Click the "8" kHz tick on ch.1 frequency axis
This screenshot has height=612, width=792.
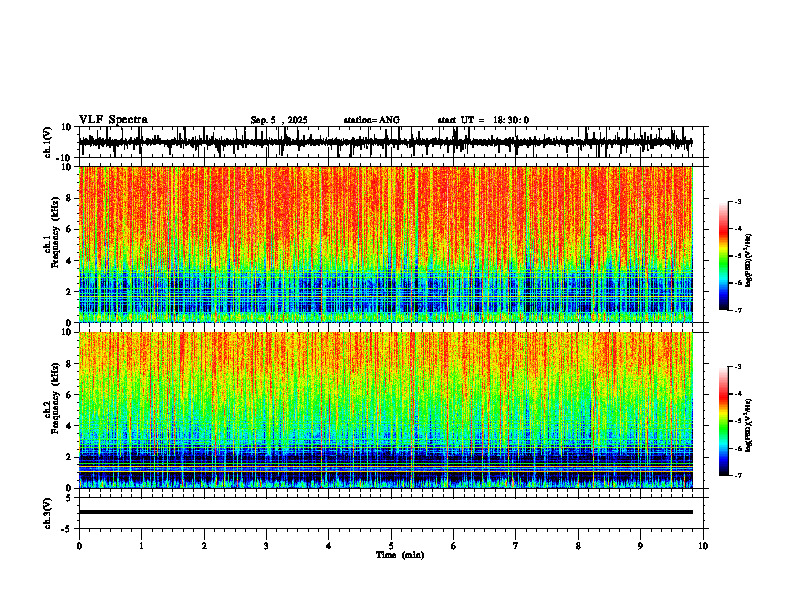[70, 198]
